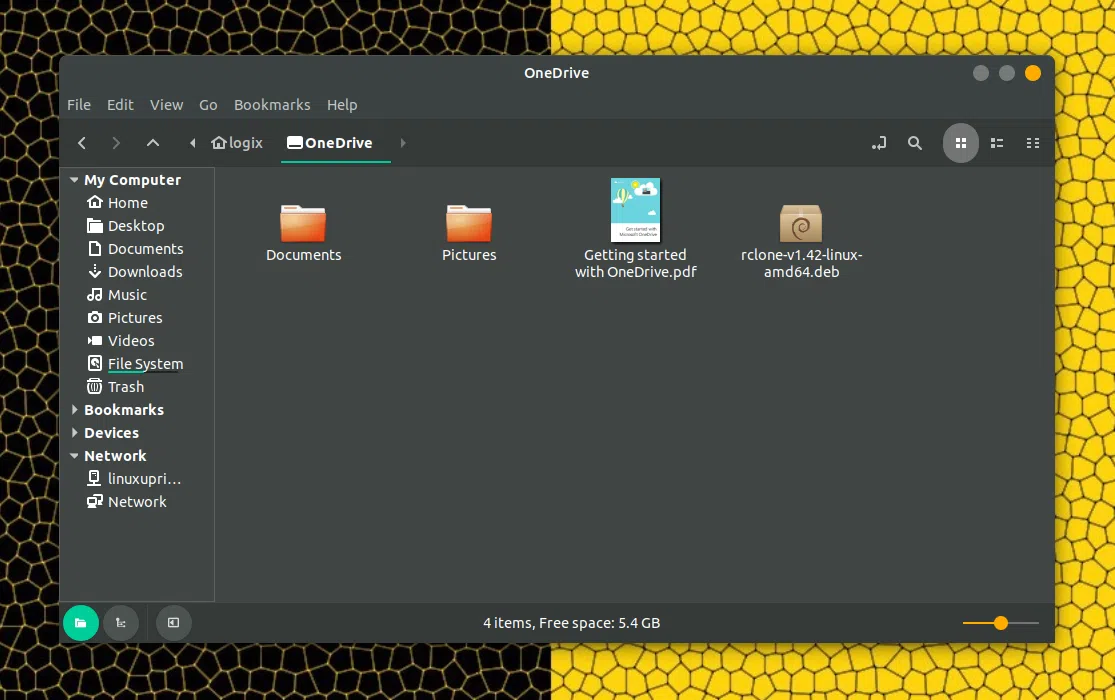This screenshot has height=700, width=1115.
Task: Click the status bar item count text
Action: click(x=572, y=623)
